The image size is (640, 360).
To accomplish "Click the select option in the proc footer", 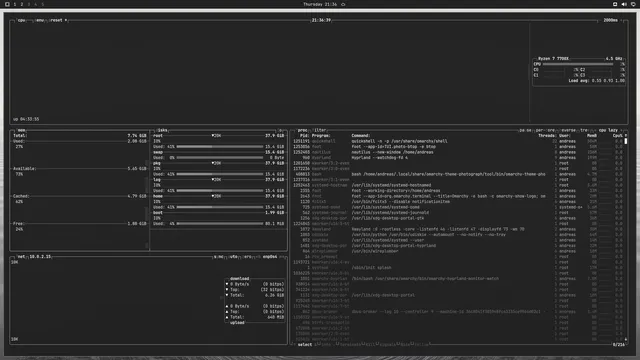I will [304, 344].
